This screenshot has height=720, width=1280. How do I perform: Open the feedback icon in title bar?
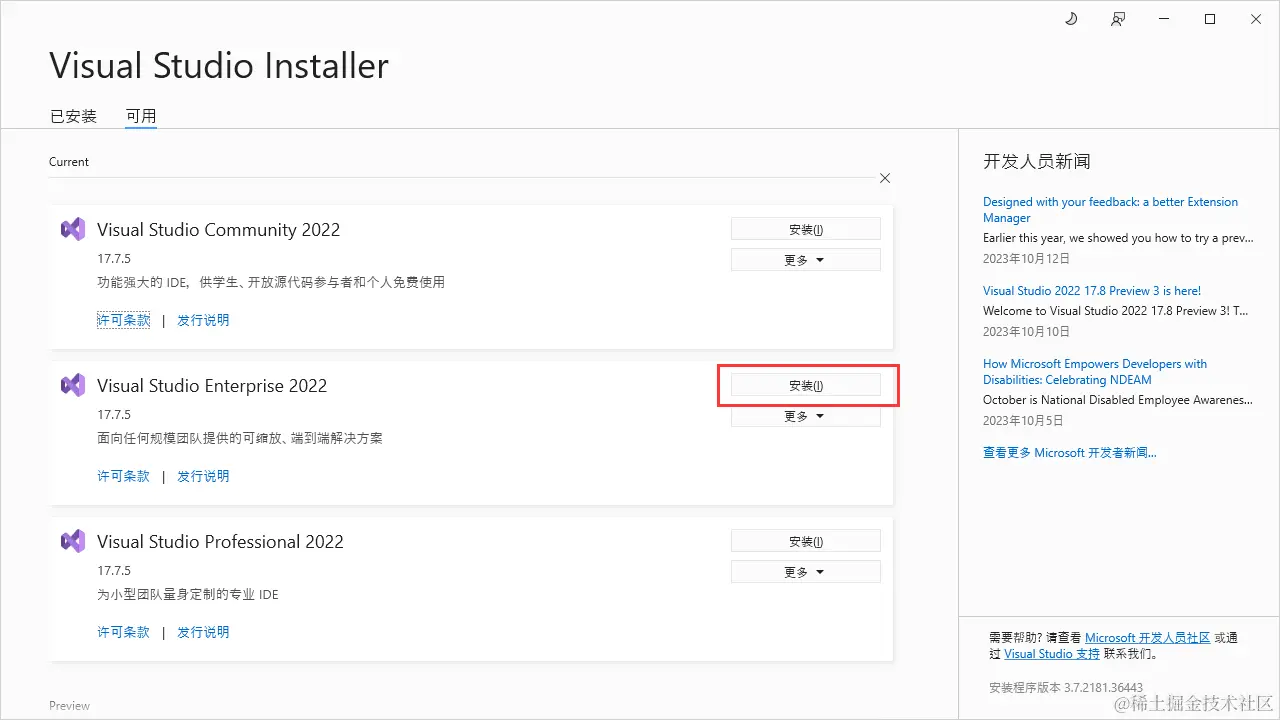[x=1118, y=19]
